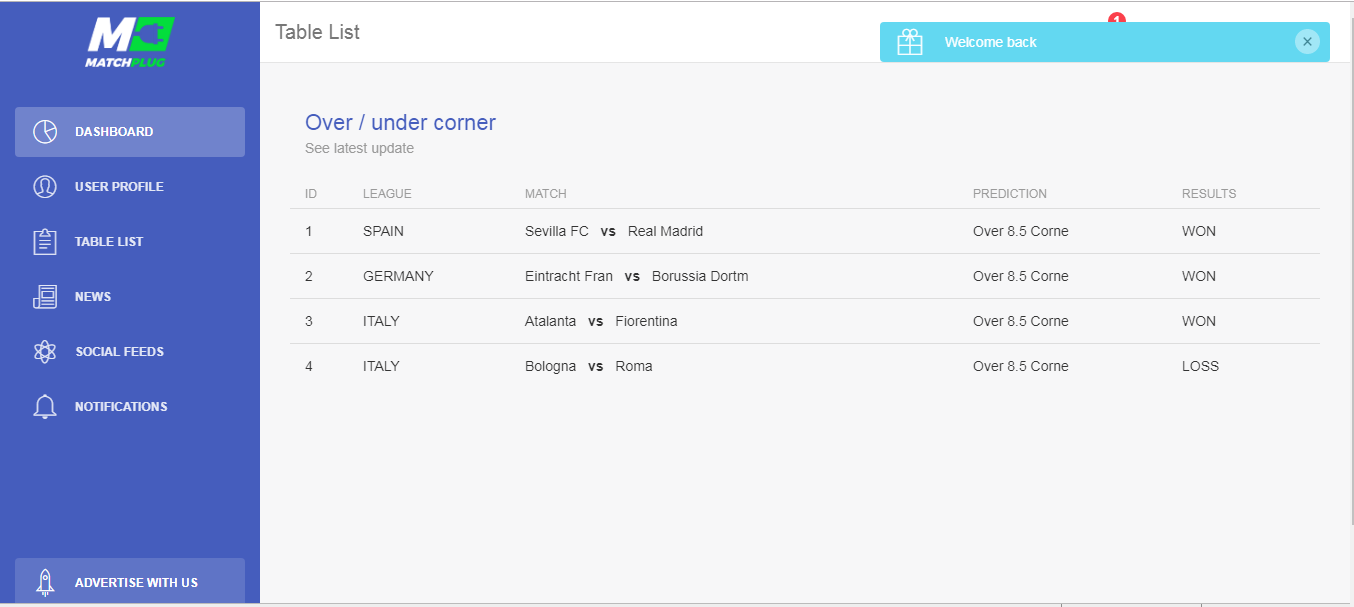Click the prediction for Eintracht Fran match
Viewport: 1354px width, 607px height.
[x=1021, y=276]
